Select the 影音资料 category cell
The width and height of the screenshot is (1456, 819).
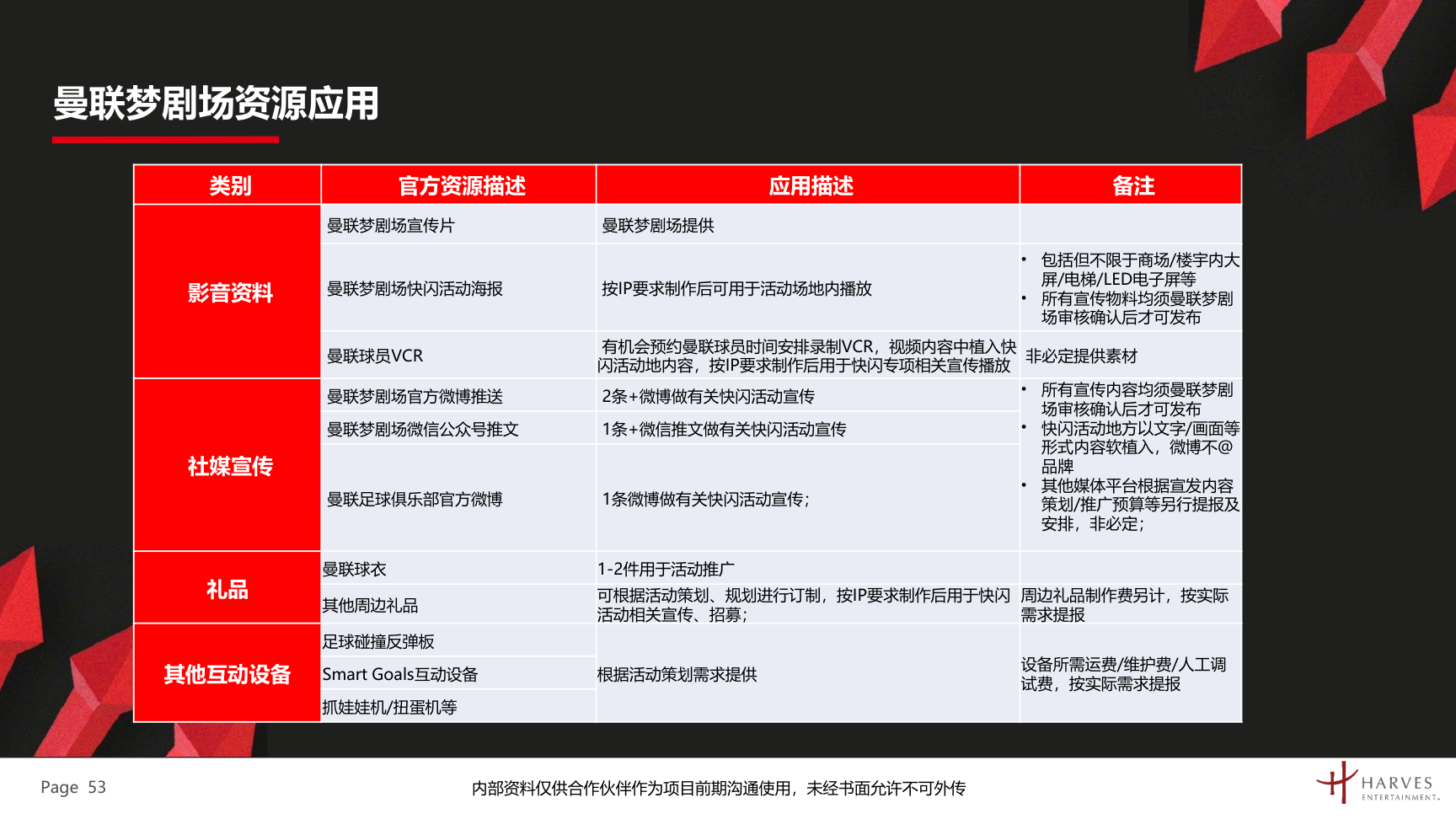[x=227, y=292]
